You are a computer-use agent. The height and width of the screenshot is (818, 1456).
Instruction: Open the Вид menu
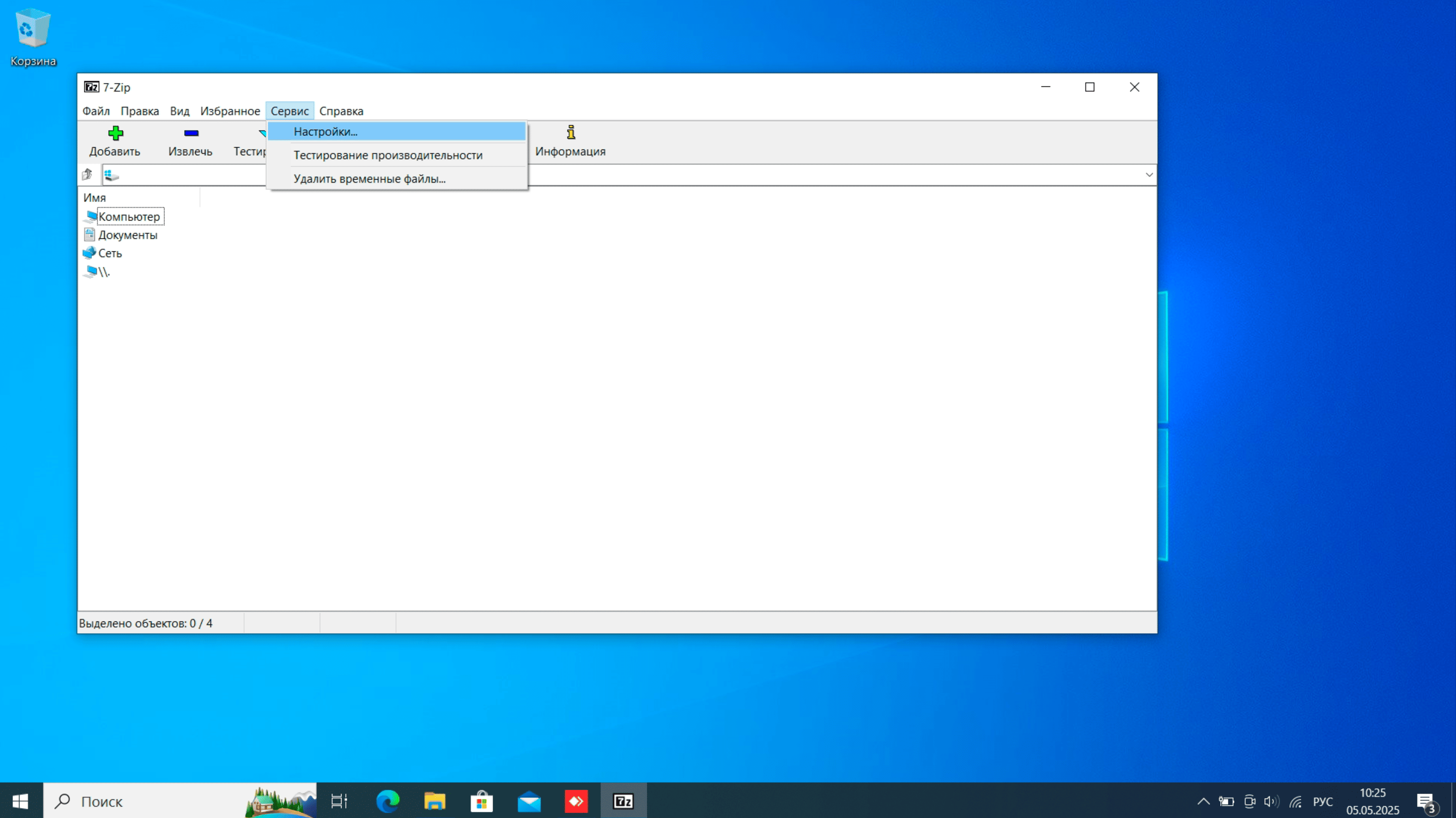click(180, 111)
